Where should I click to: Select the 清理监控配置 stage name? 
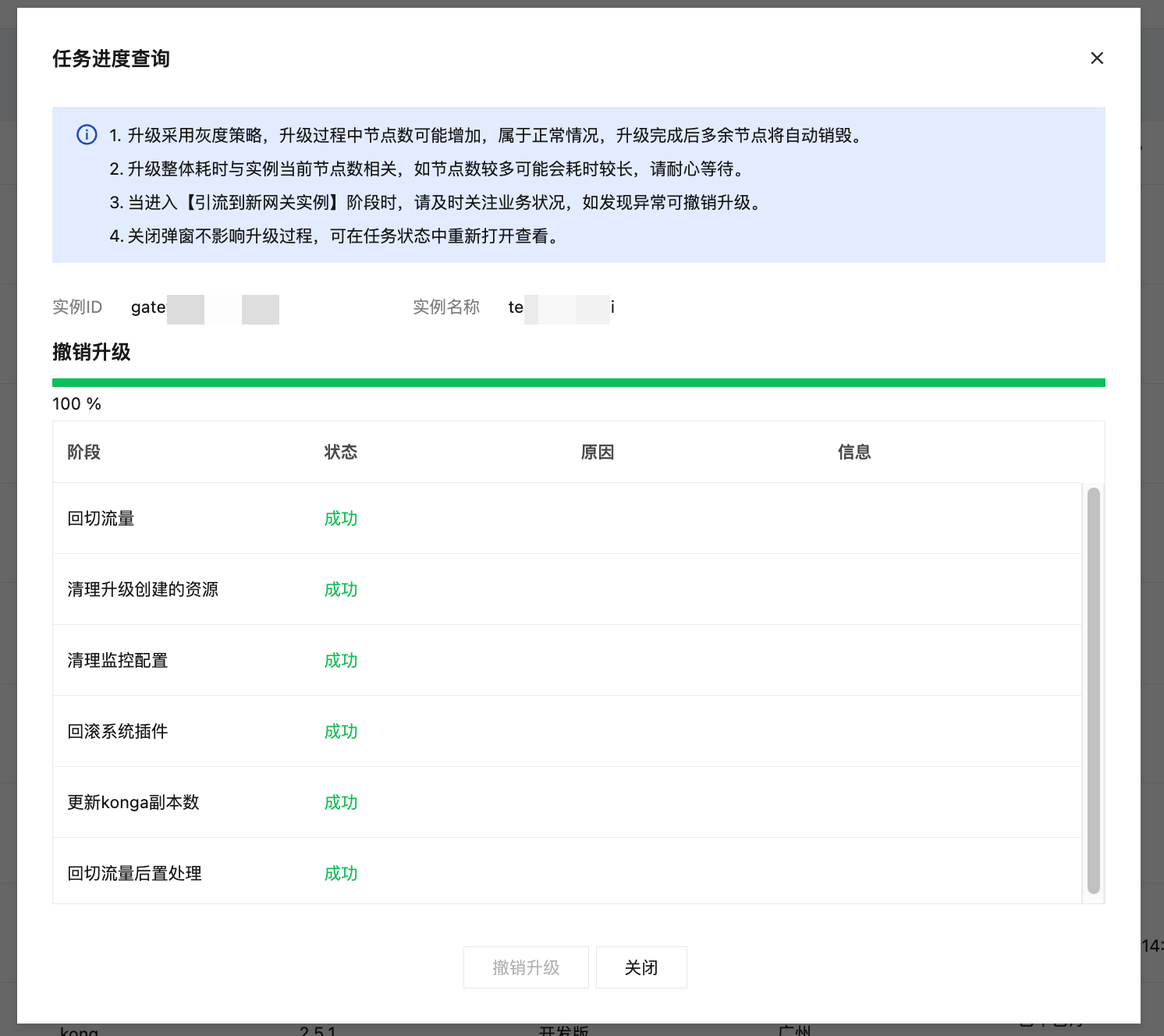pos(118,661)
